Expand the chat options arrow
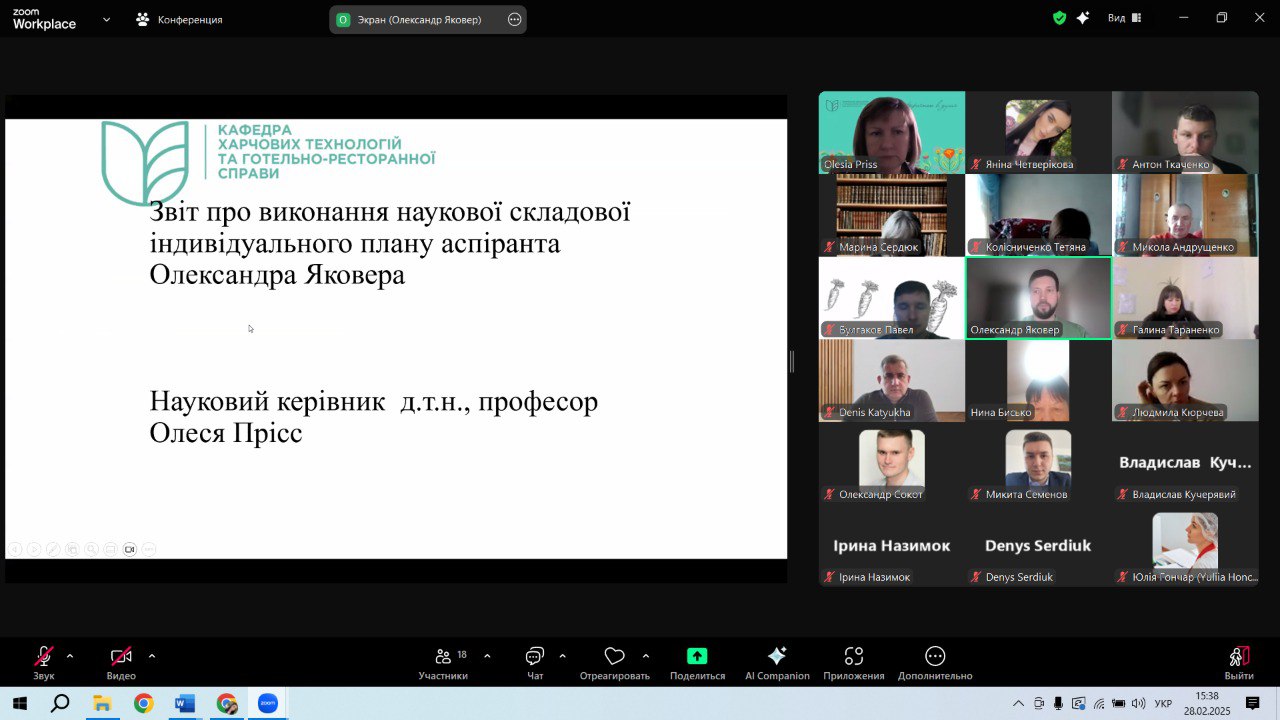Screen dimensions: 1280x720 (x=562, y=656)
